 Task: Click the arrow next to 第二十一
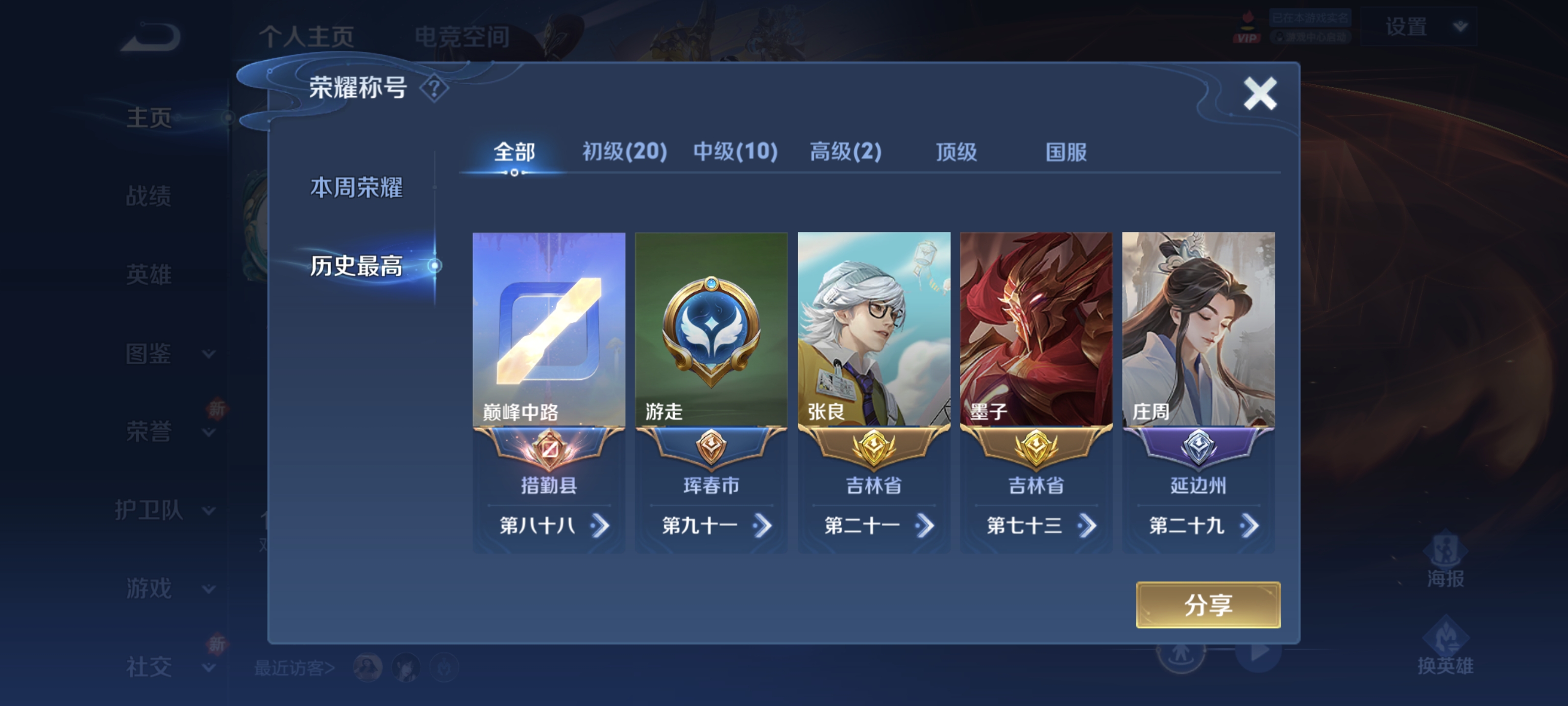click(925, 525)
